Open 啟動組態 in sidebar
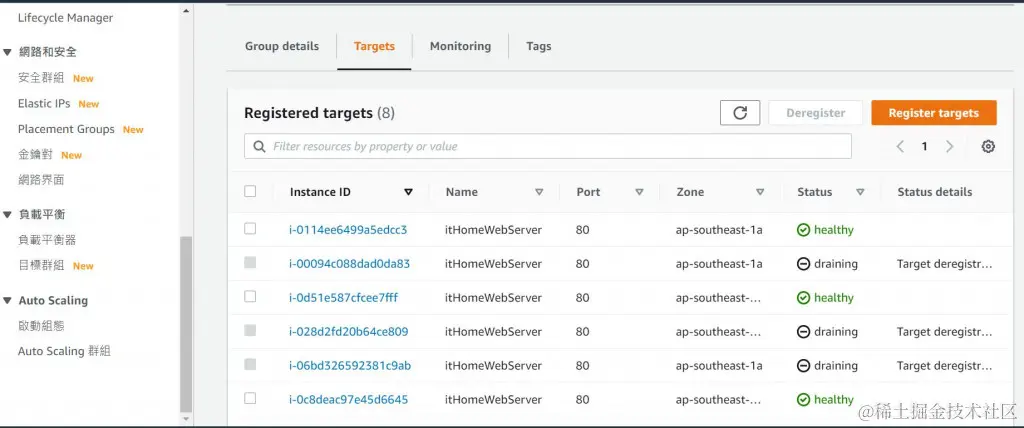The image size is (1024, 428). click(41, 325)
